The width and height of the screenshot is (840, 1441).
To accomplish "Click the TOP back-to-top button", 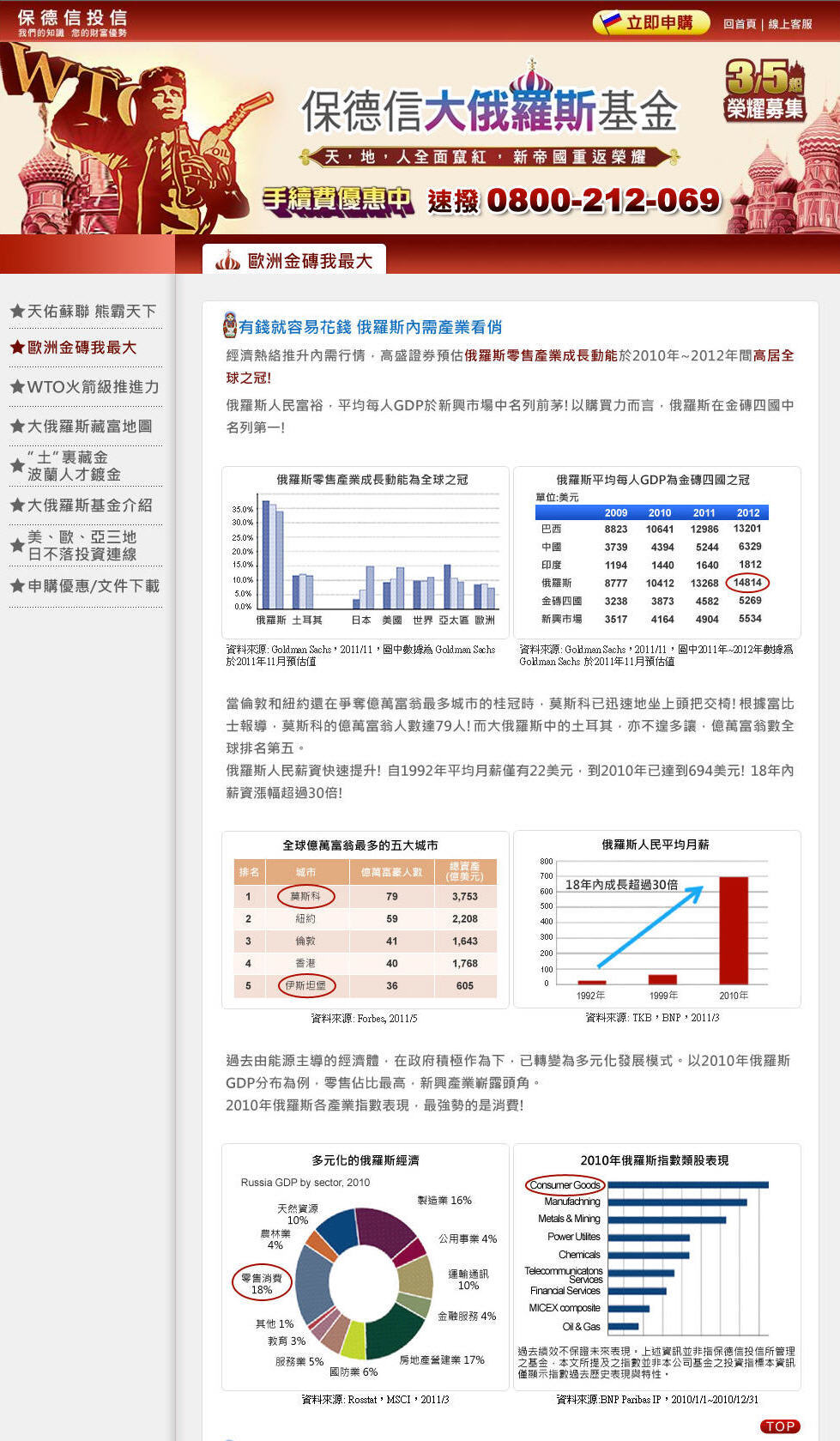I will (x=780, y=1426).
